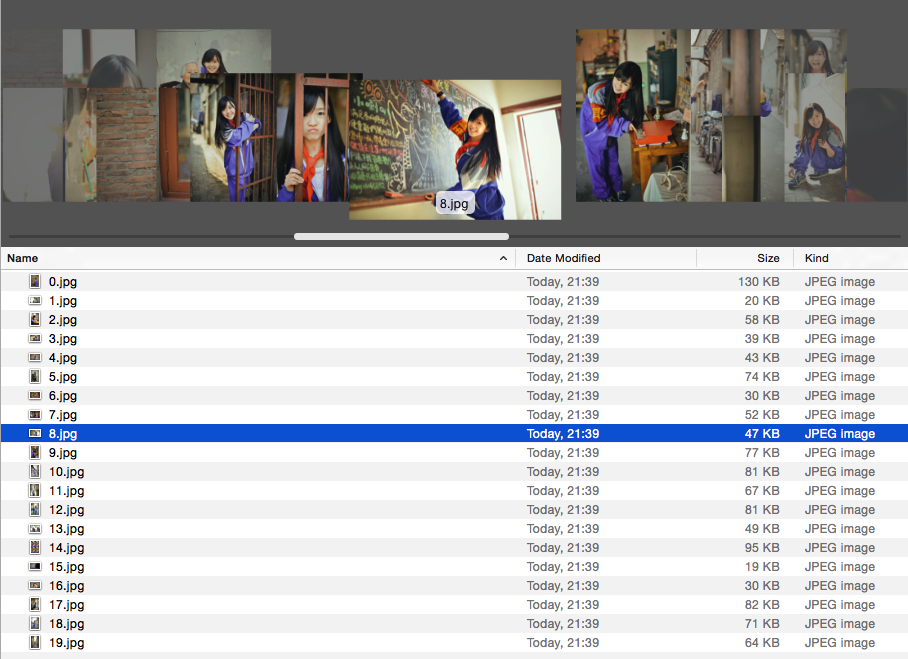Select file name 2.jpg
Image resolution: width=908 pixels, height=659 pixels.
coord(63,320)
